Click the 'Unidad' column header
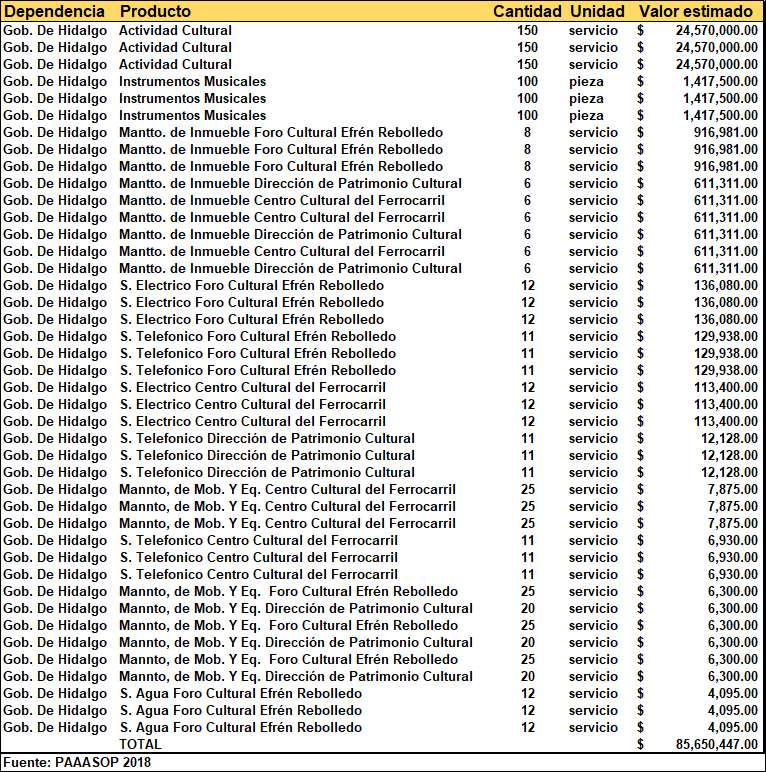The height and width of the screenshot is (772, 766). 597,11
